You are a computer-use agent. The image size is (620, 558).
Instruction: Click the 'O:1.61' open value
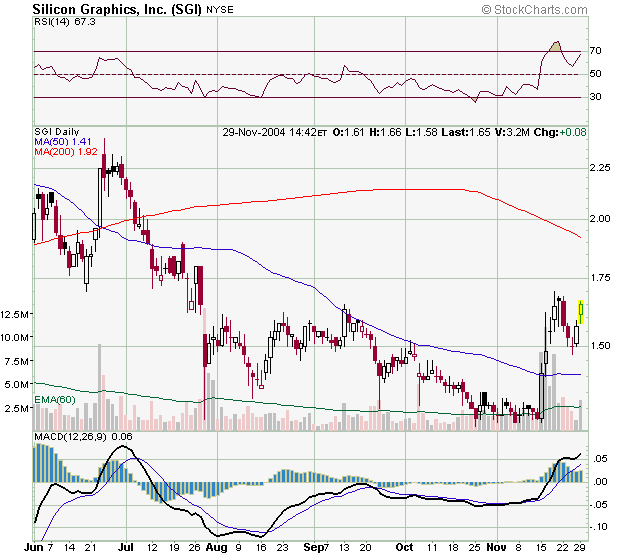348,132
